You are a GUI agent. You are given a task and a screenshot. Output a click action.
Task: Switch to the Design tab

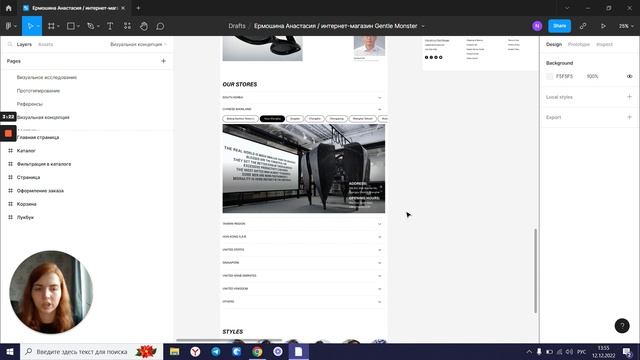tap(554, 44)
